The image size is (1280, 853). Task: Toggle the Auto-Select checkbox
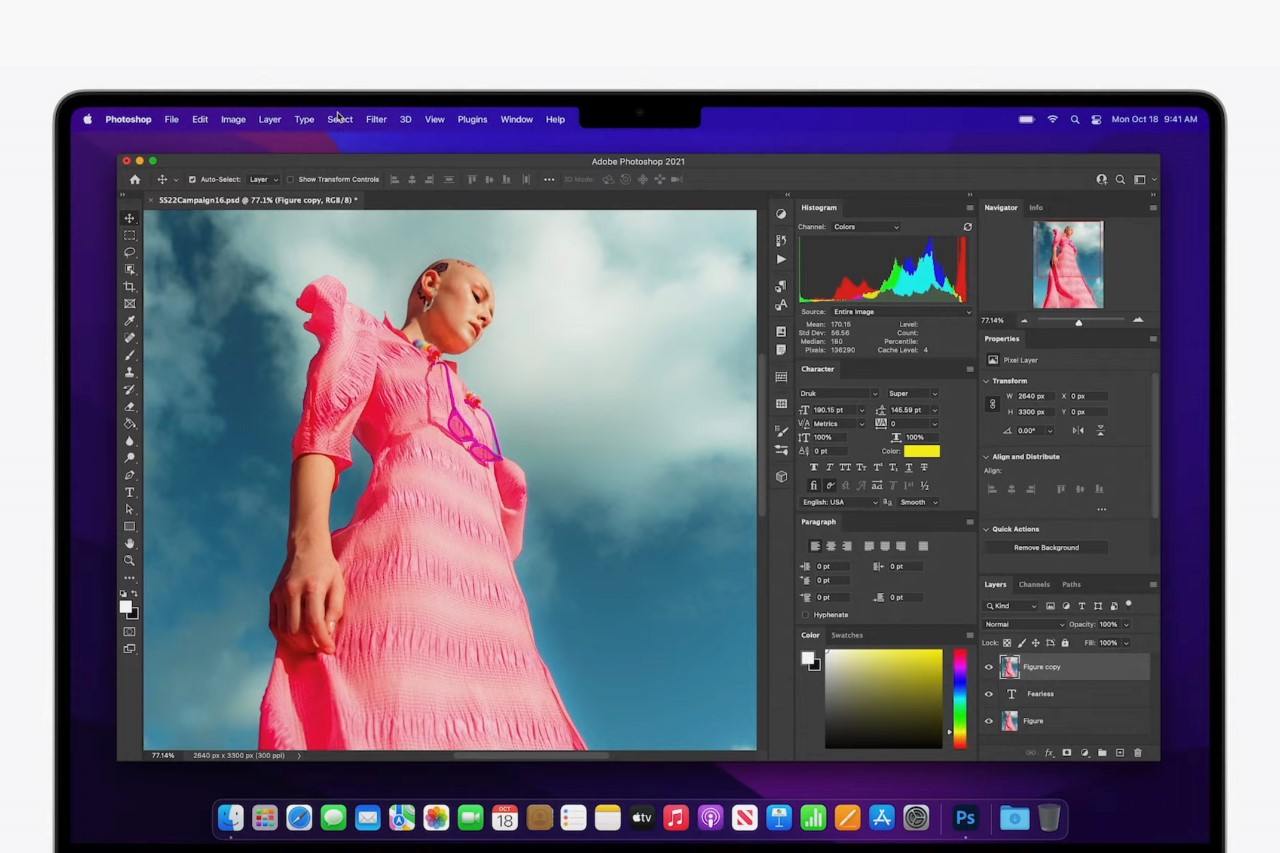[192, 180]
